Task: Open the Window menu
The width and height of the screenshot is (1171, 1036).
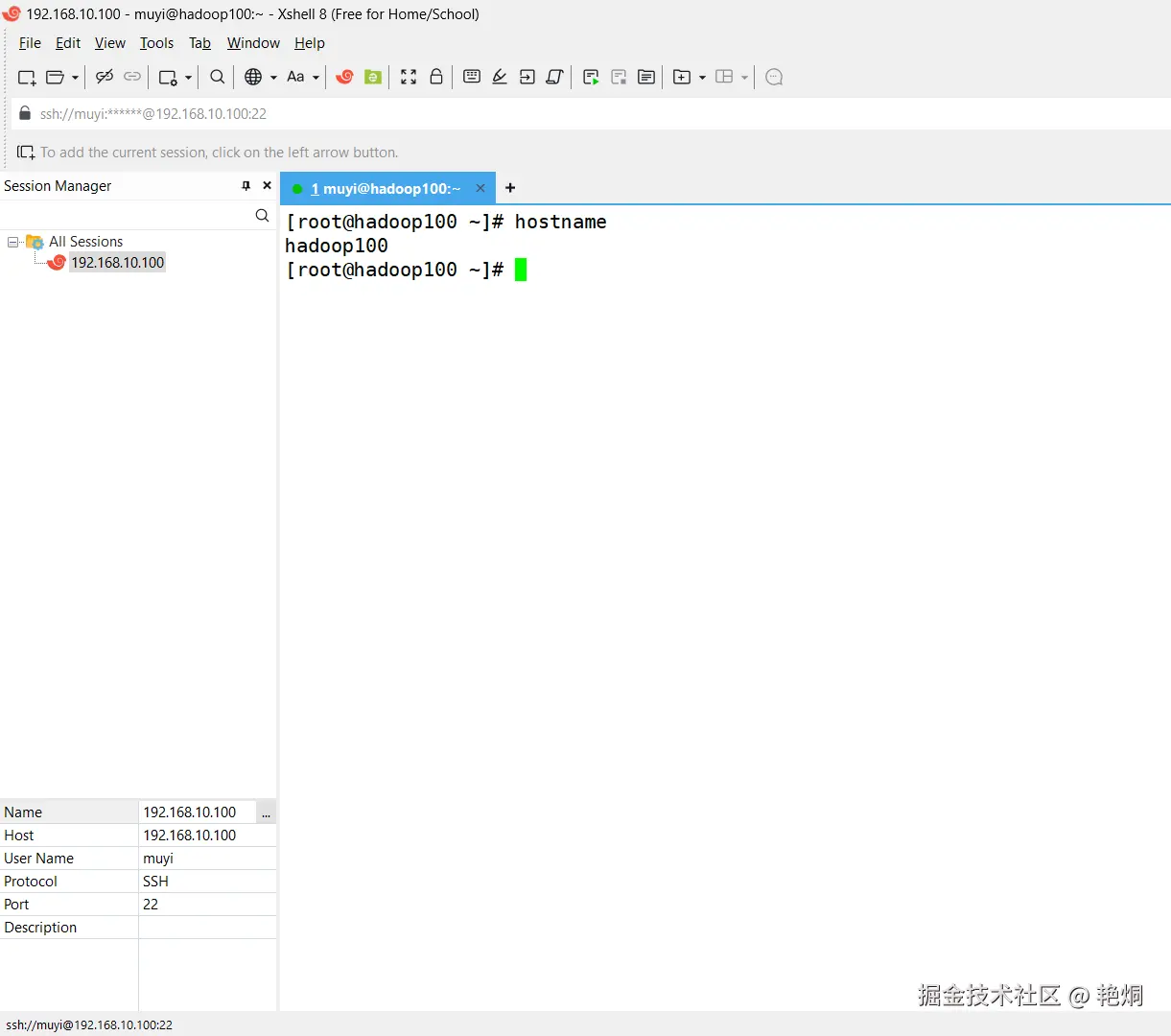Action: pos(253,43)
